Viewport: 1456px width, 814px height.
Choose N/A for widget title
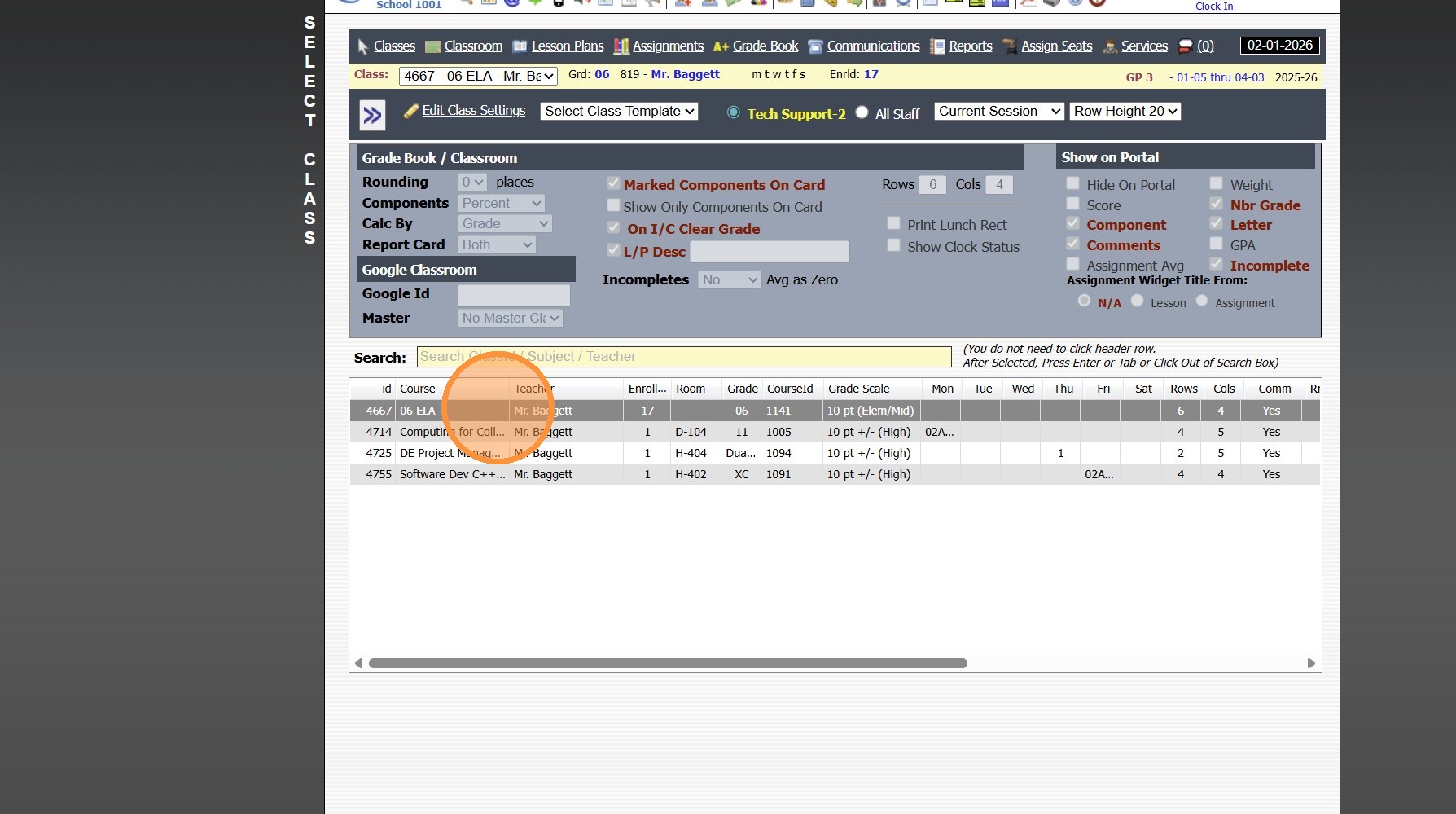(1084, 301)
